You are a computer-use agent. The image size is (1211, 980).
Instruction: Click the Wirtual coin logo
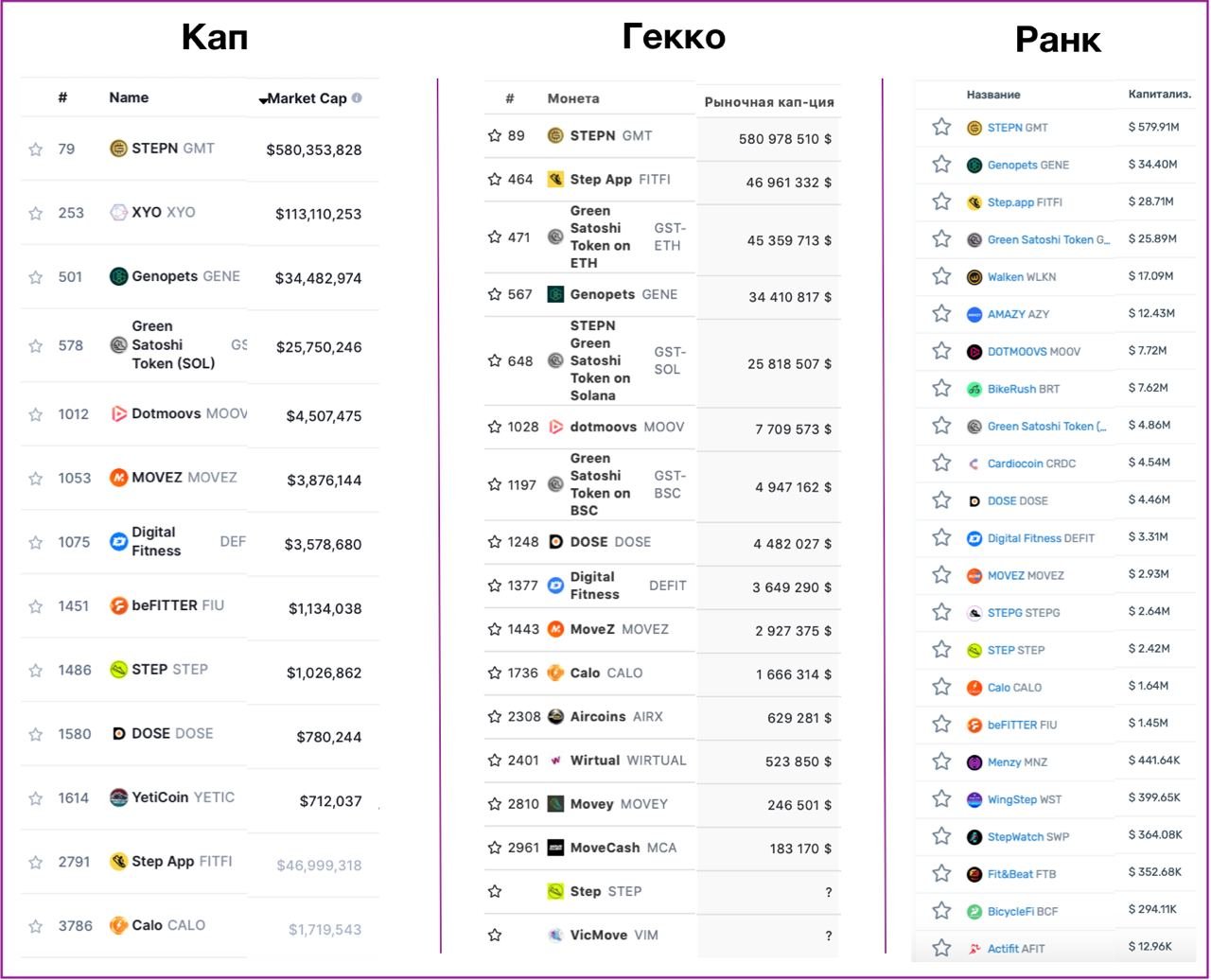tap(556, 760)
